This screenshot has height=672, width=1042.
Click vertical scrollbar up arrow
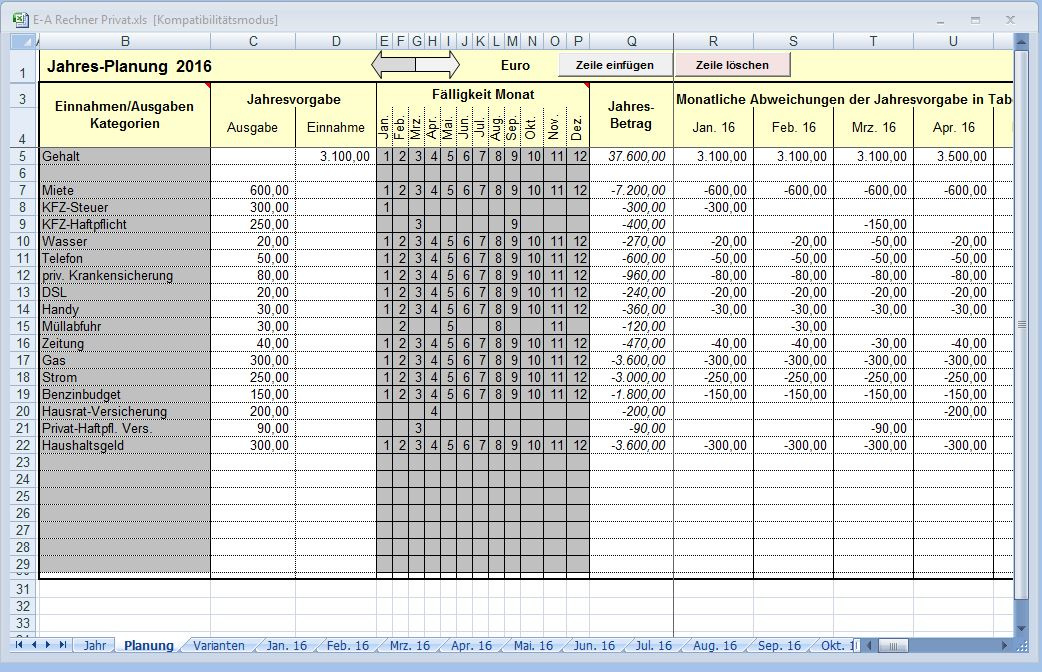tap(1021, 42)
